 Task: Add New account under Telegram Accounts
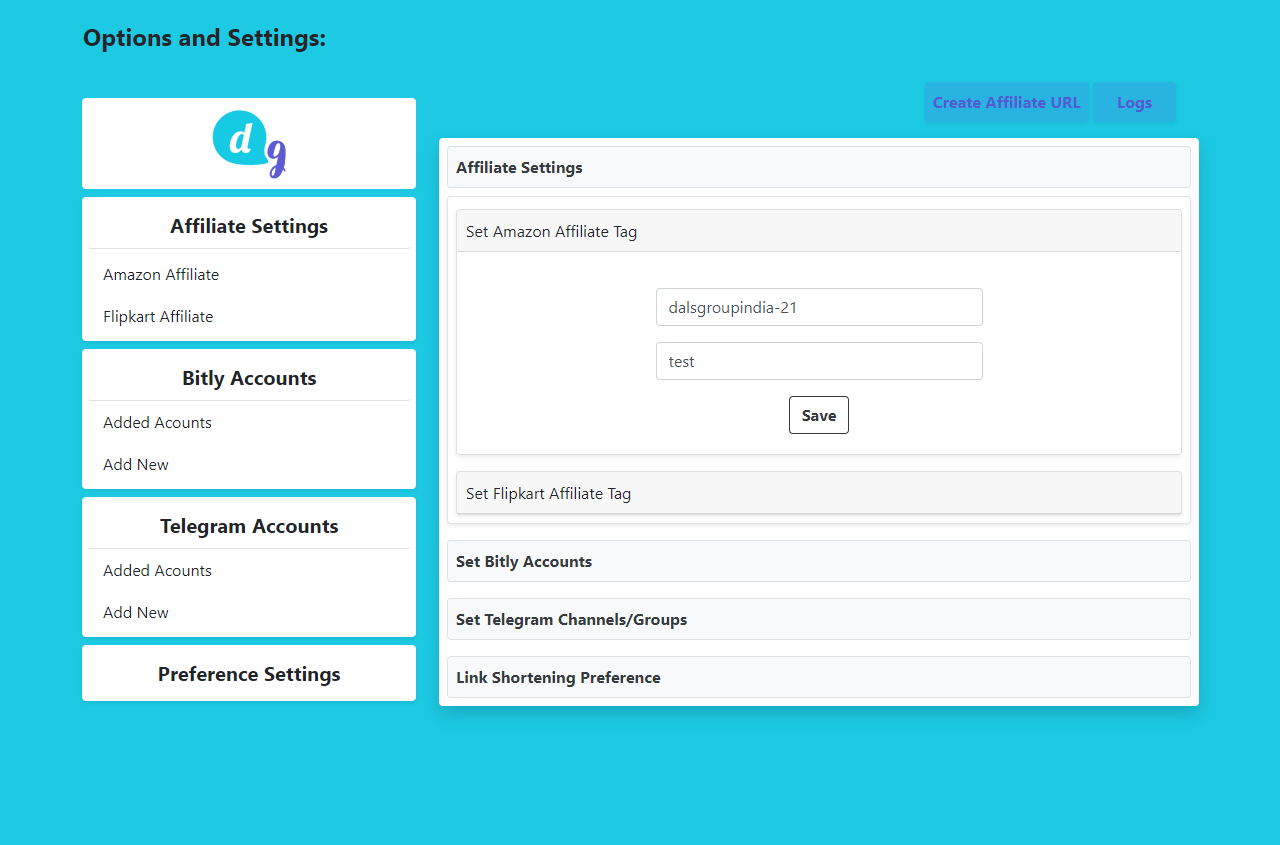[135, 612]
